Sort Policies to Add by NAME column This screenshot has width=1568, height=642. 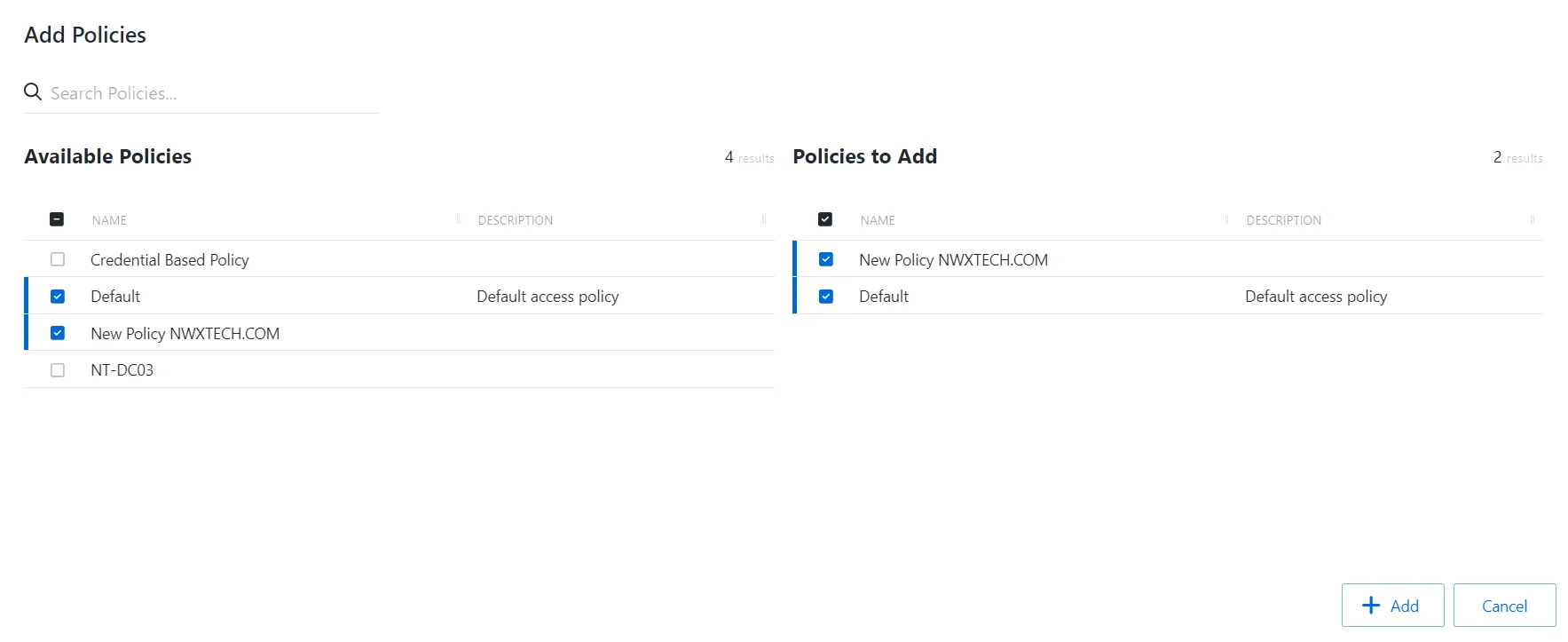(x=878, y=220)
